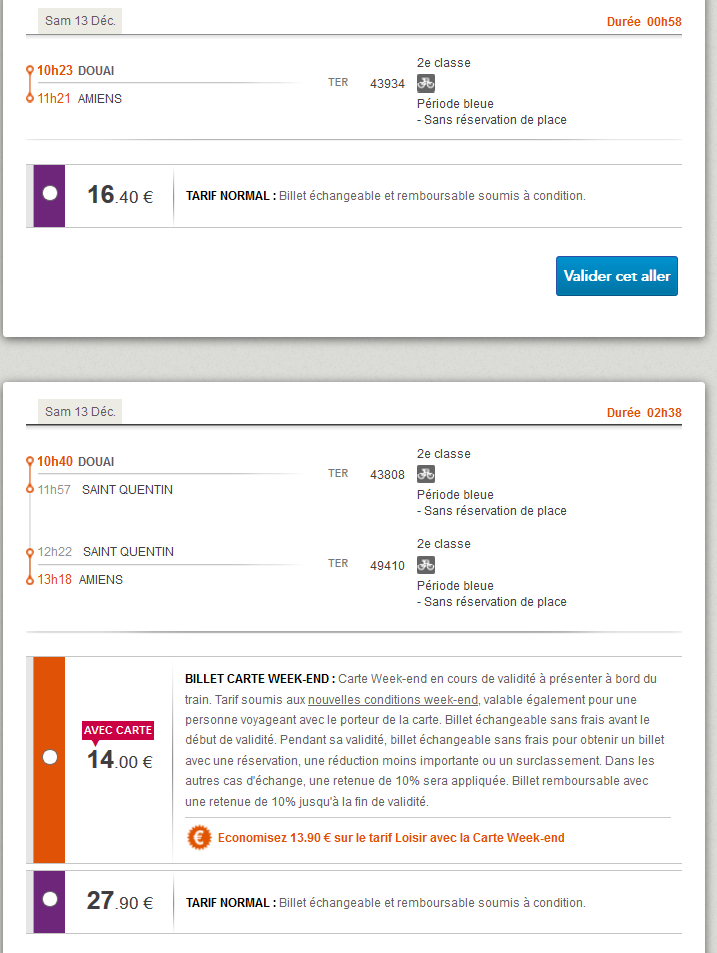
Task: Click the Economisez 13.90 € savings text
Action: pyautogui.click(x=393, y=838)
